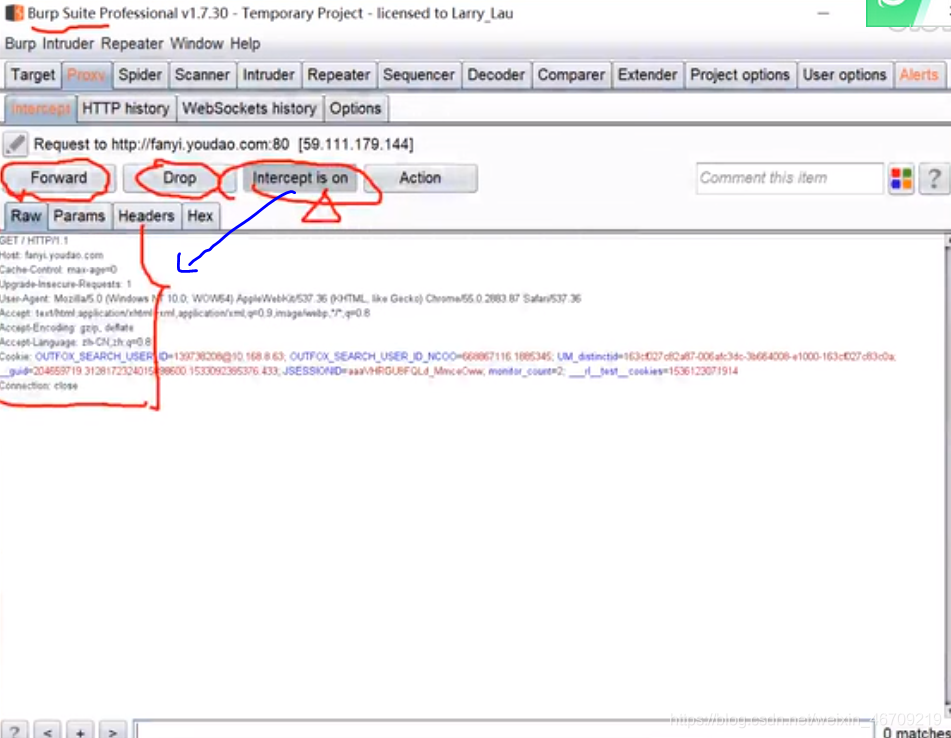
Task: Show the Headers request view
Action: click(x=146, y=216)
